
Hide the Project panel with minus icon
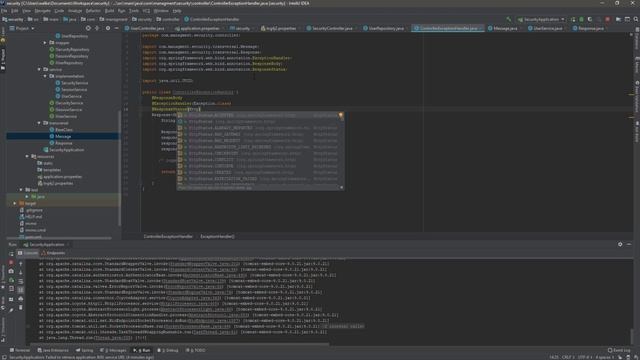(x=116, y=28)
